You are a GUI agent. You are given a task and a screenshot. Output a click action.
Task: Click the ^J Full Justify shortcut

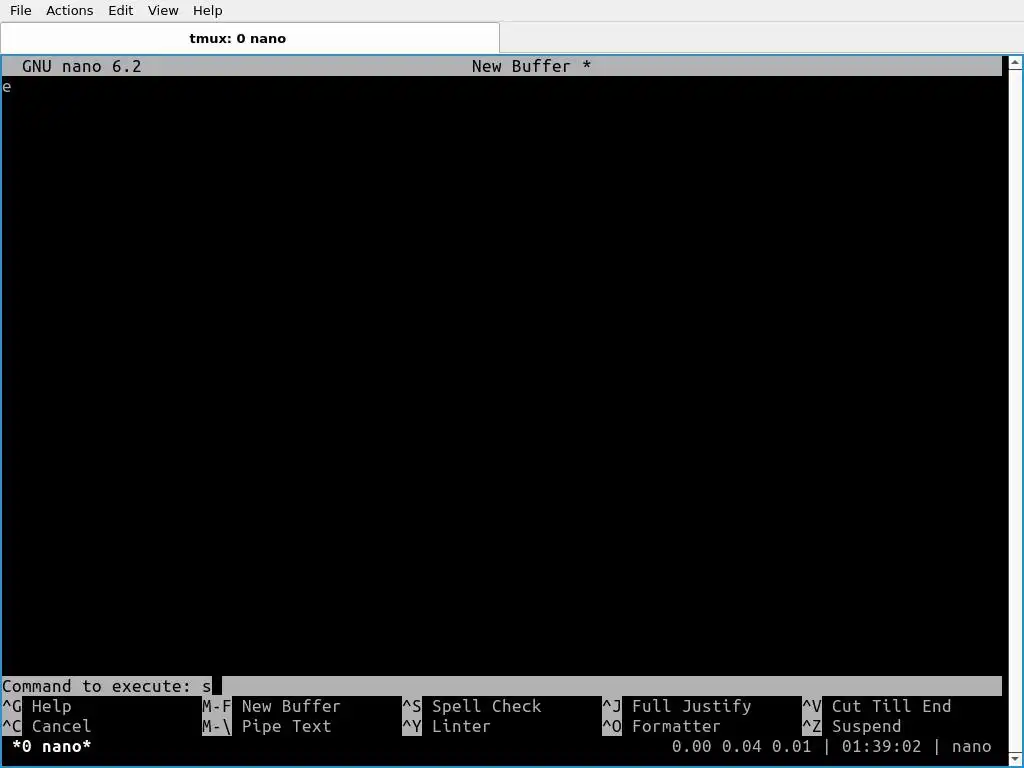click(677, 707)
